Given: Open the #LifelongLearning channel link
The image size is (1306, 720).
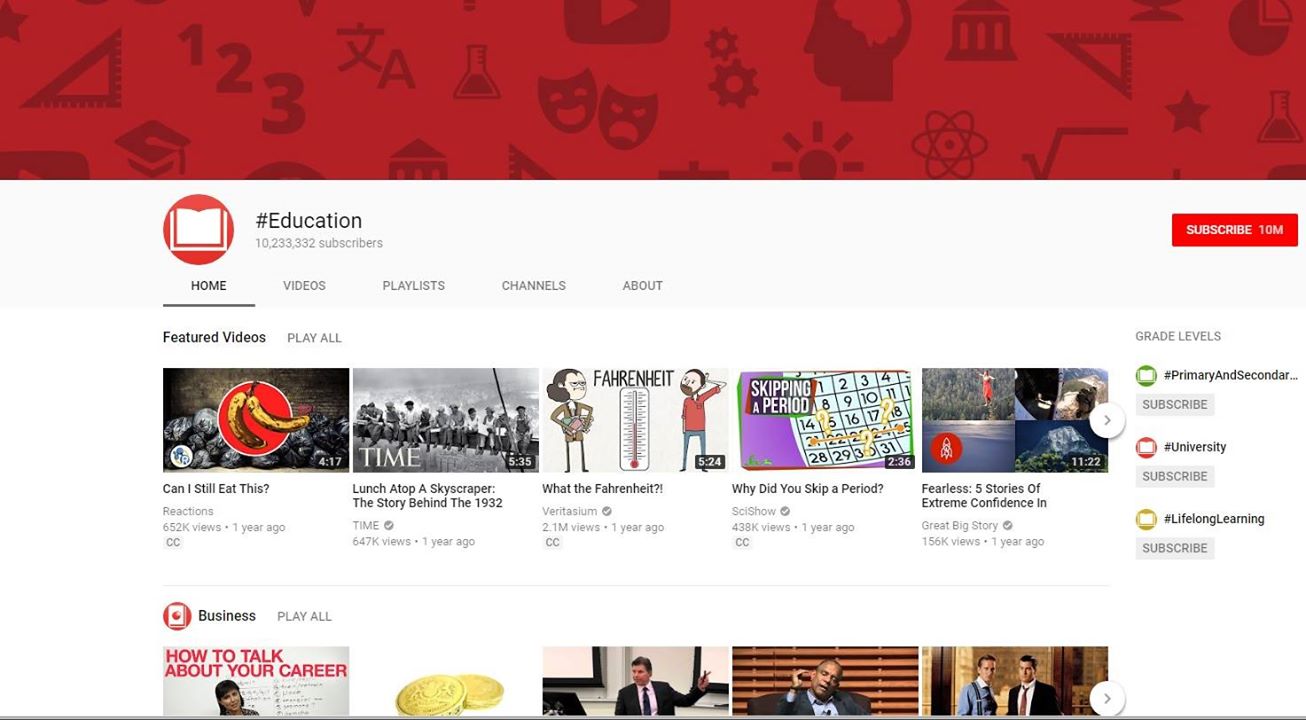Looking at the screenshot, I should (x=1214, y=519).
